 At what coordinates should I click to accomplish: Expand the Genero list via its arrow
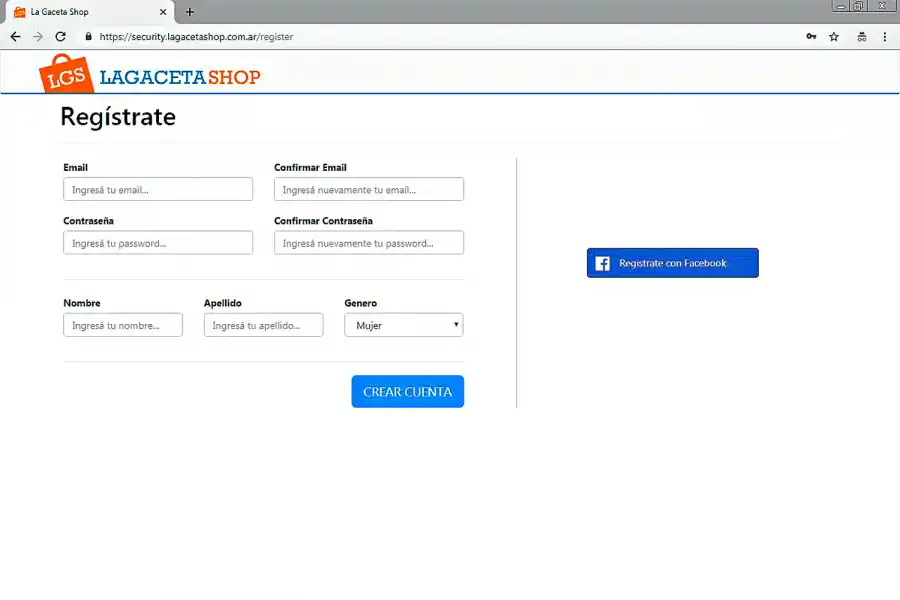pyautogui.click(x=456, y=324)
